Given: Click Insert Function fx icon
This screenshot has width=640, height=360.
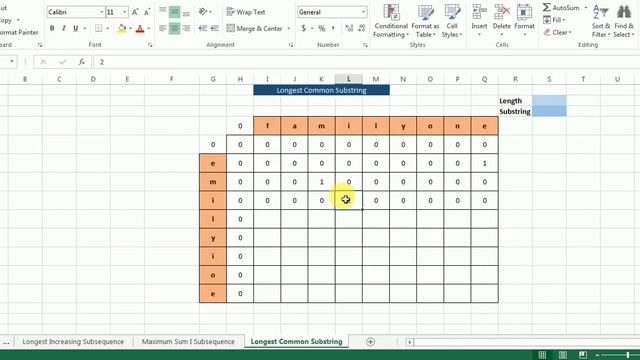Looking at the screenshot, I should pos(82,62).
